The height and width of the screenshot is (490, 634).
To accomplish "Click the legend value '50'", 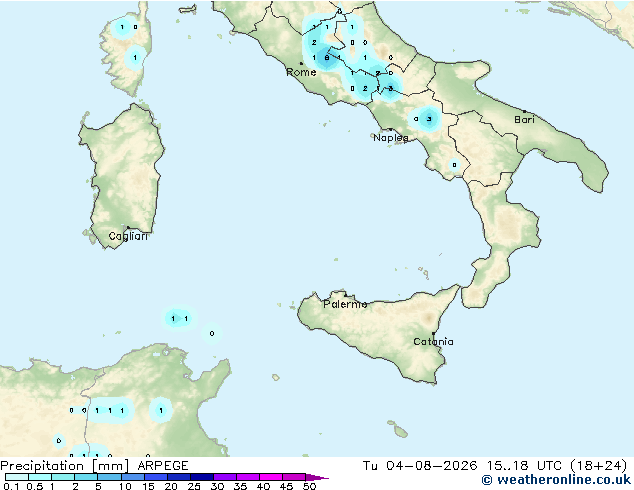I will coord(309,486).
